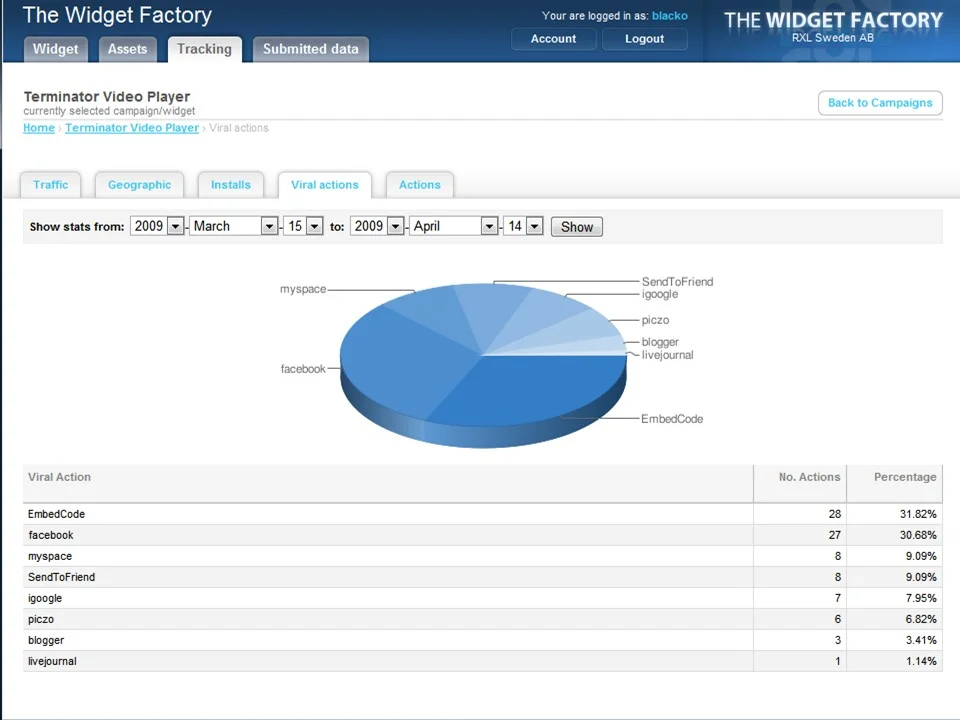The width and height of the screenshot is (960, 720).
Task: Open the end day dropdown showing 14
Action: [523, 227]
